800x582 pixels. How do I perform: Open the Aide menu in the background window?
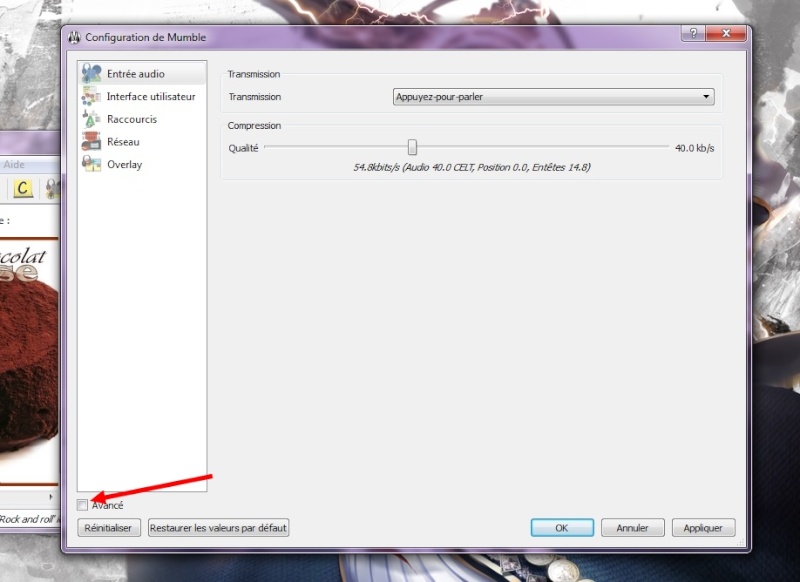14,164
